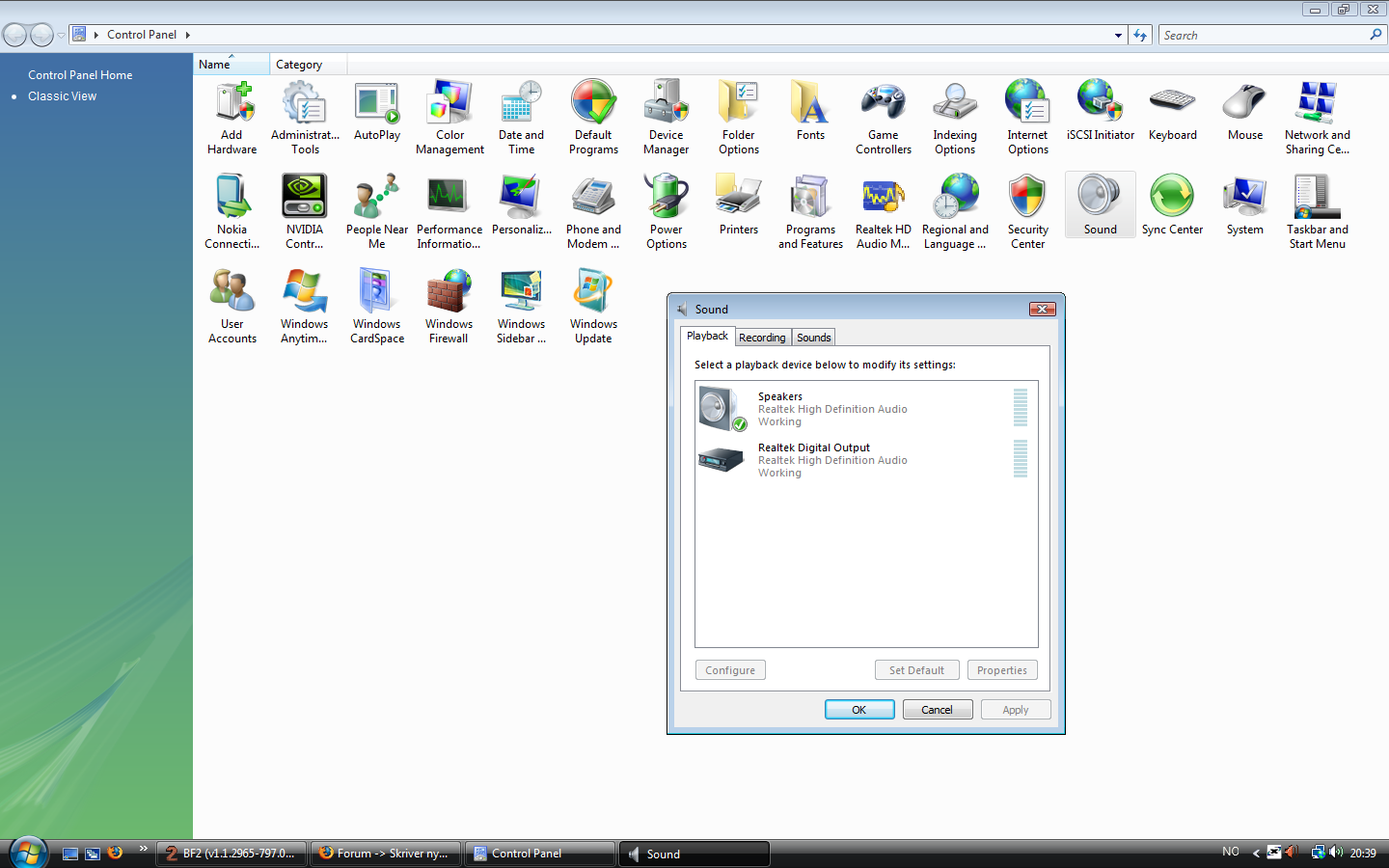
Task: Switch to BF2 taskbar window
Action: (x=231, y=854)
